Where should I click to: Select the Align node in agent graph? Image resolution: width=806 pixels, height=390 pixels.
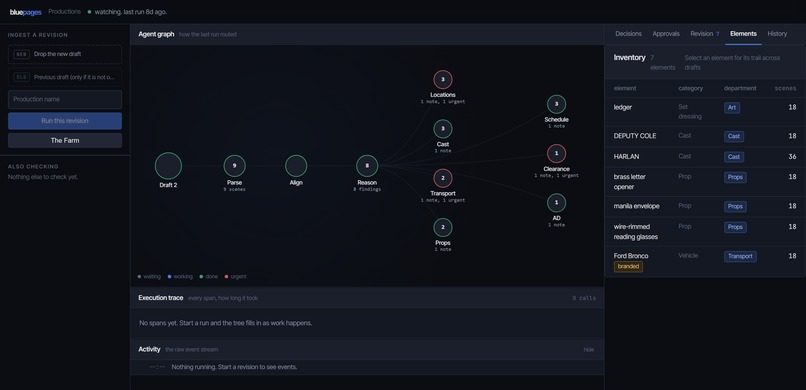tap(296, 166)
